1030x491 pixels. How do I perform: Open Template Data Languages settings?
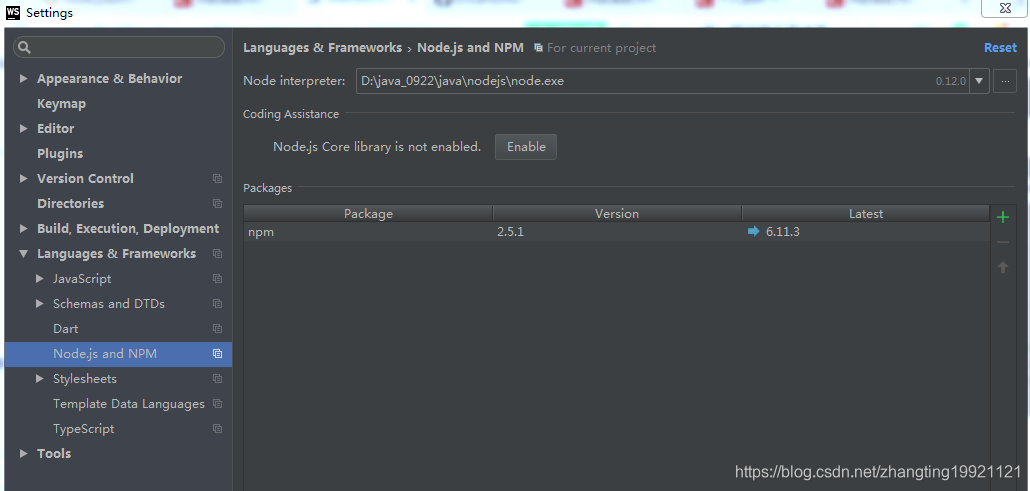(129, 404)
